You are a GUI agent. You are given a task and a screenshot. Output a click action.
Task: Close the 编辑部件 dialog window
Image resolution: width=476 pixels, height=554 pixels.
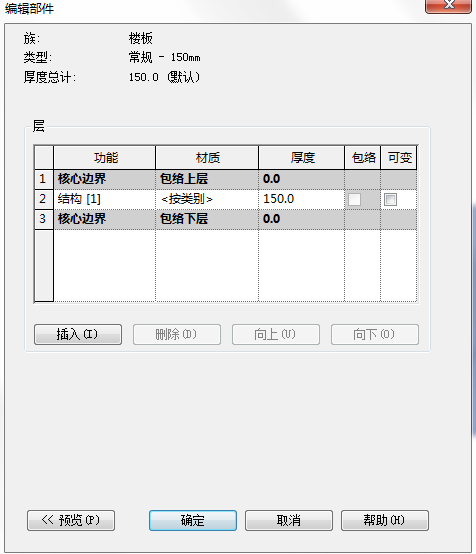coord(448,5)
